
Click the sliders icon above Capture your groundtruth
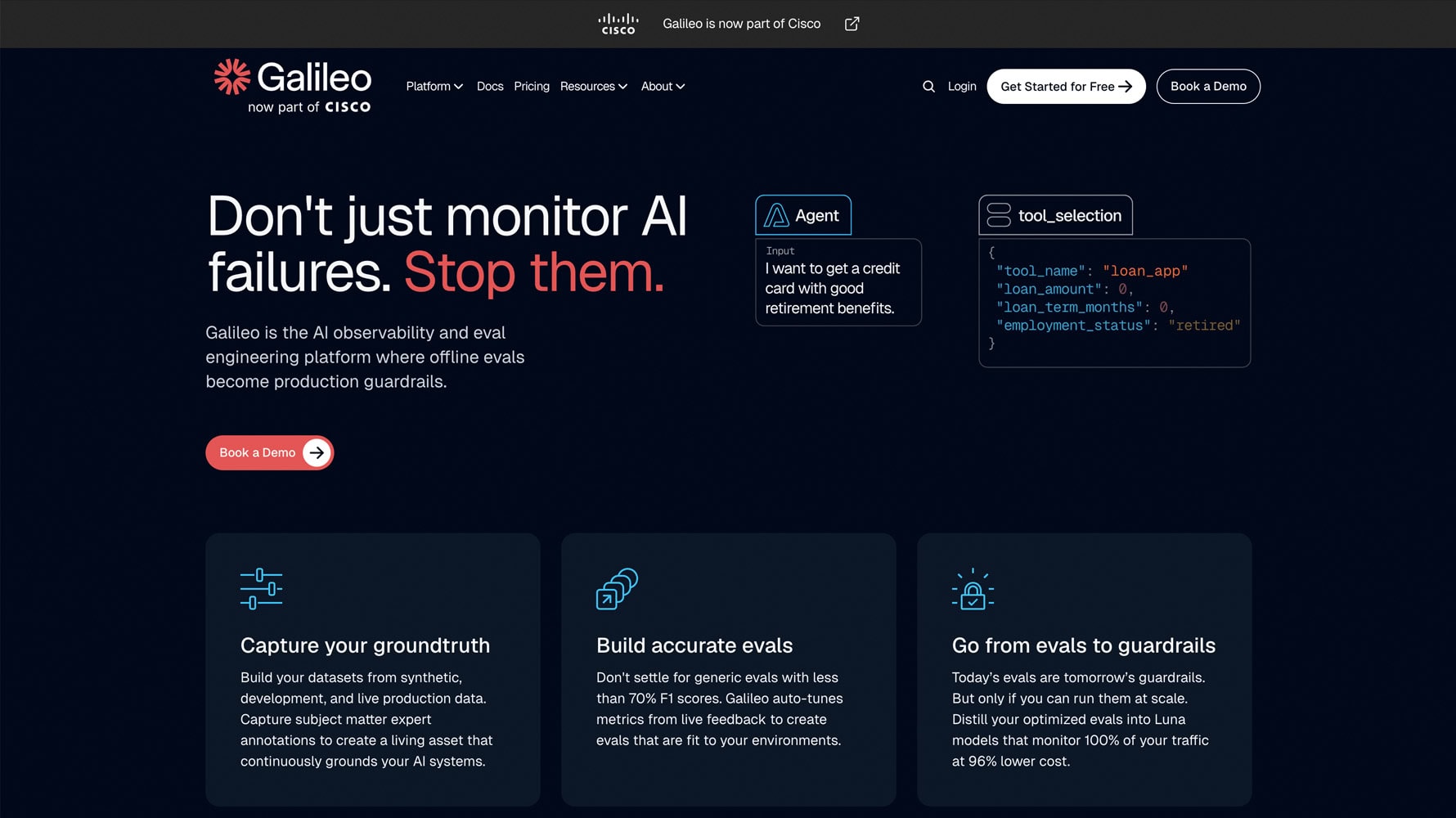(261, 589)
